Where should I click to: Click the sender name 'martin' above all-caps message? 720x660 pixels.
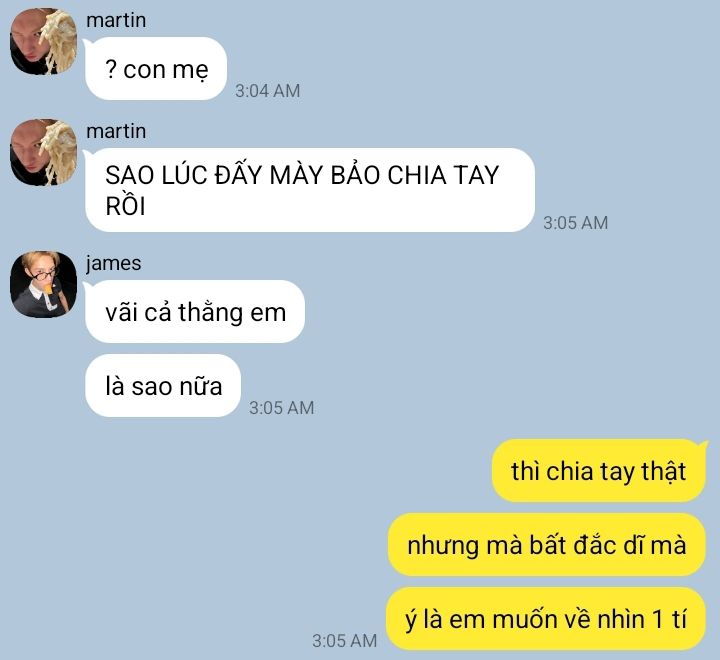[x=116, y=131]
